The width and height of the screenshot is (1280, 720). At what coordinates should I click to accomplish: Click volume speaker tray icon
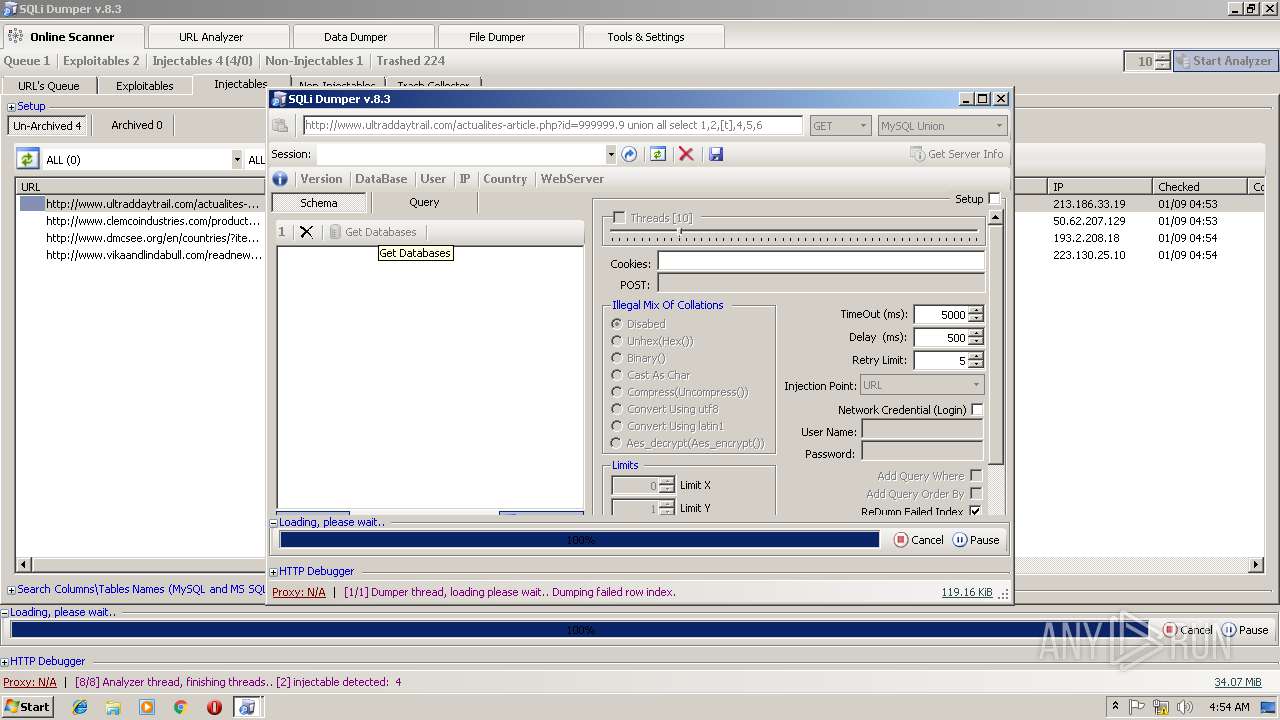[1185, 707]
